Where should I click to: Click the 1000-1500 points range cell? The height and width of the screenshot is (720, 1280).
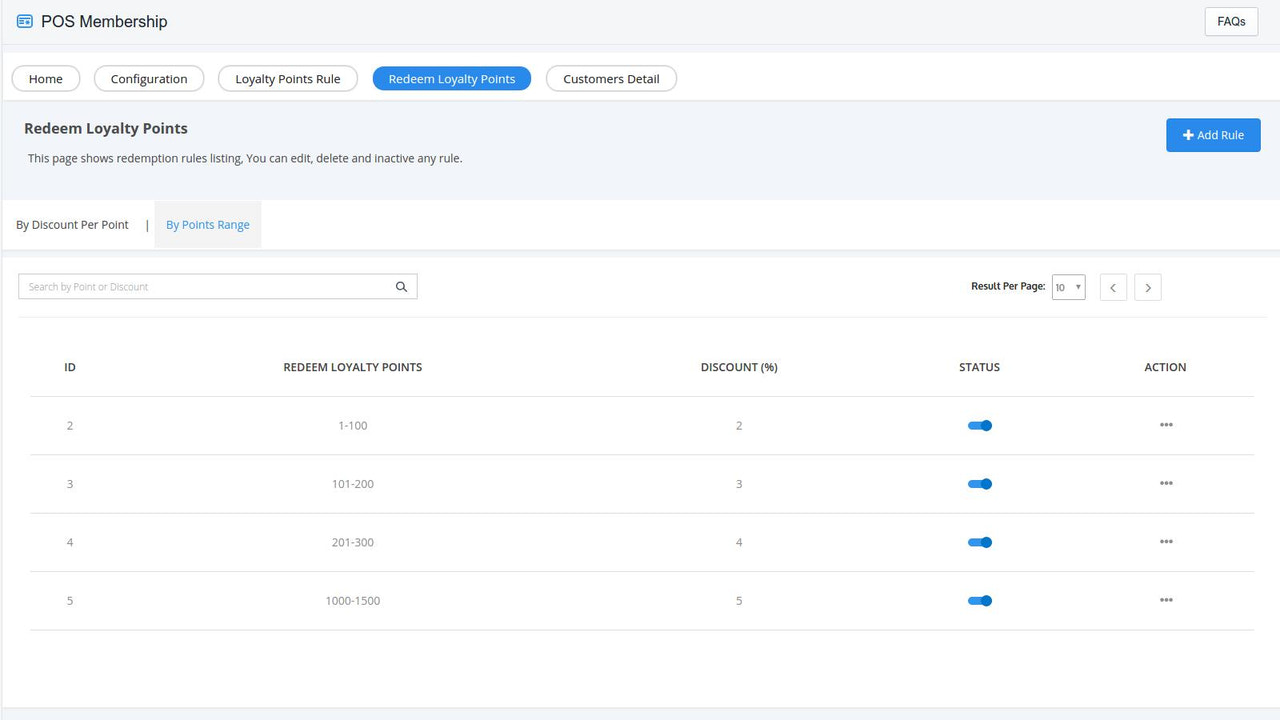(x=353, y=601)
